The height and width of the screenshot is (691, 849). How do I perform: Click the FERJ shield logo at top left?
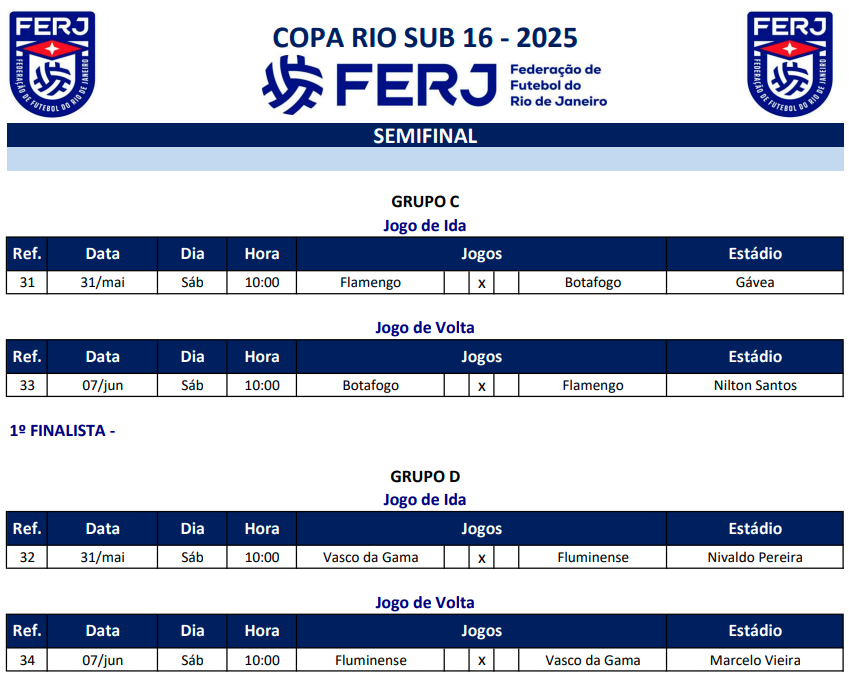[52, 62]
